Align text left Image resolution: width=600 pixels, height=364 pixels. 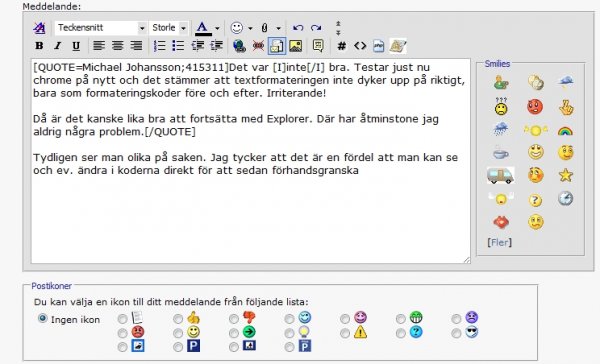point(99,46)
